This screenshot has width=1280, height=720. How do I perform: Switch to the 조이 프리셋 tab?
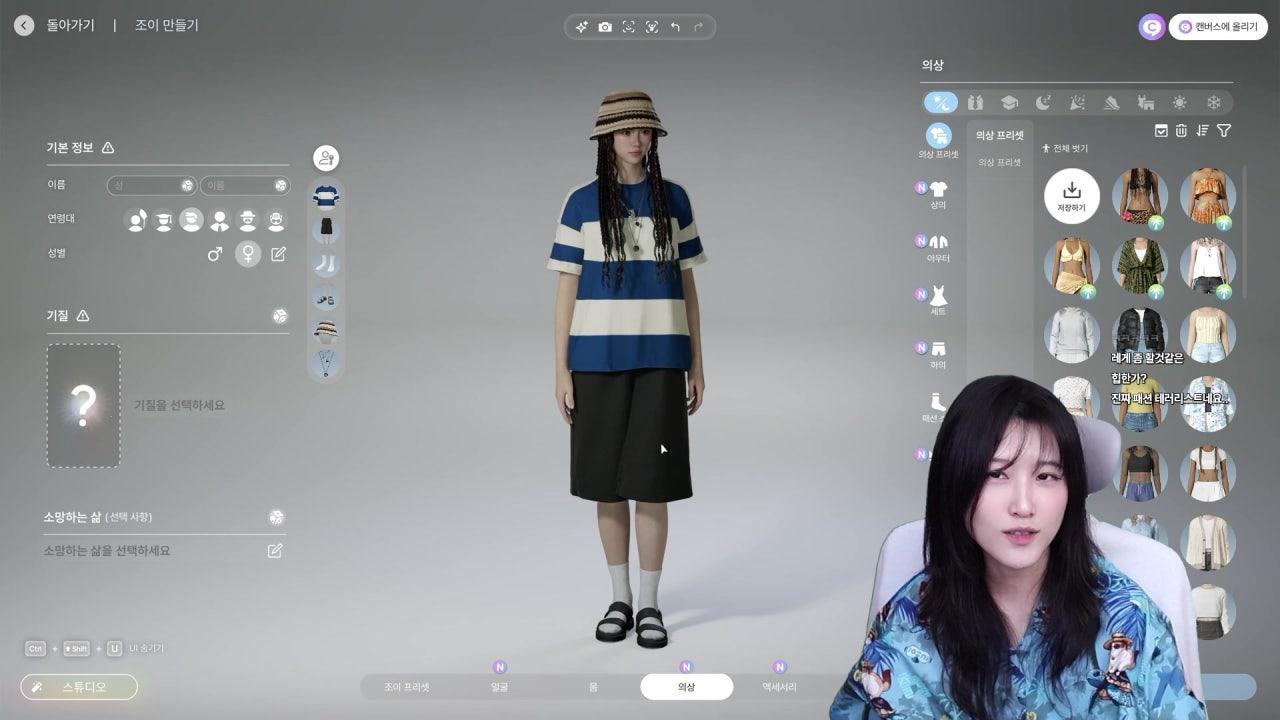point(407,687)
